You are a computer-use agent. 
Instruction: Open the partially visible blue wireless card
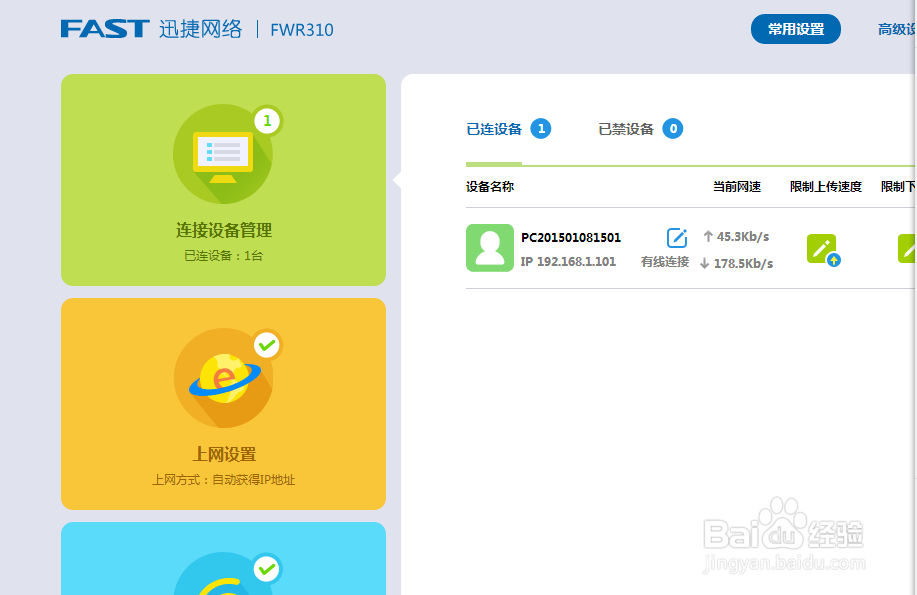coord(223,558)
